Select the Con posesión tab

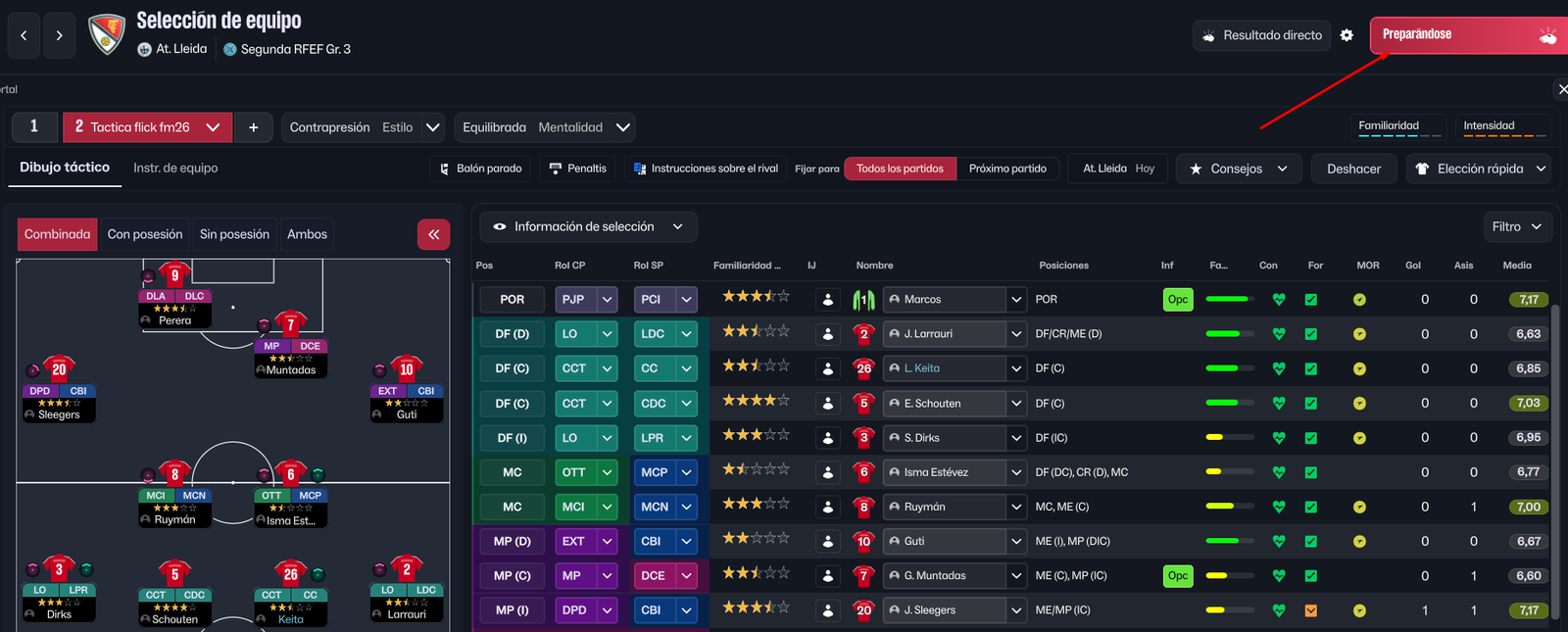click(x=145, y=234)
